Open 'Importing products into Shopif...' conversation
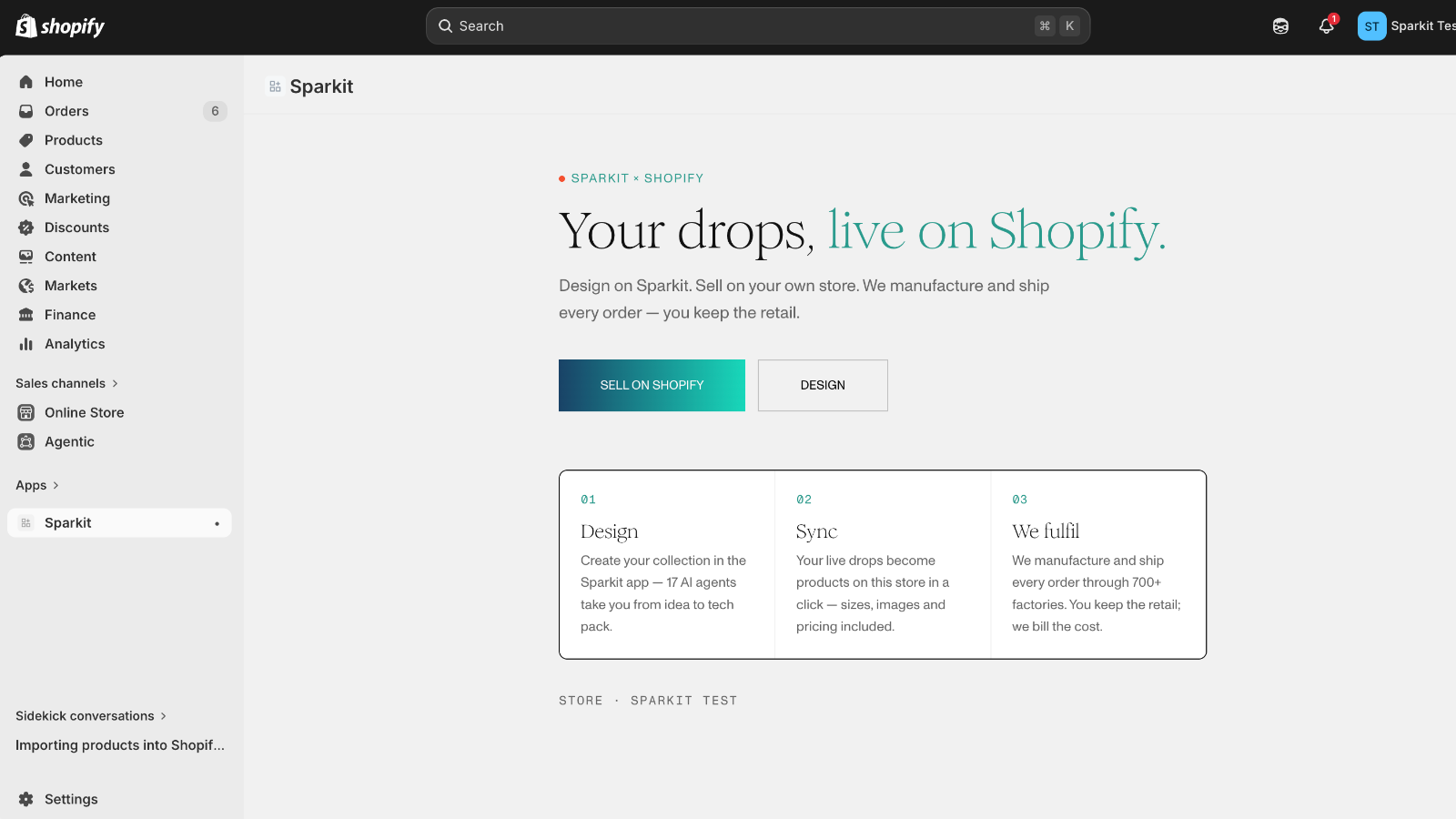This screenshot has height=819, width=1456. [x=120, y=745]
